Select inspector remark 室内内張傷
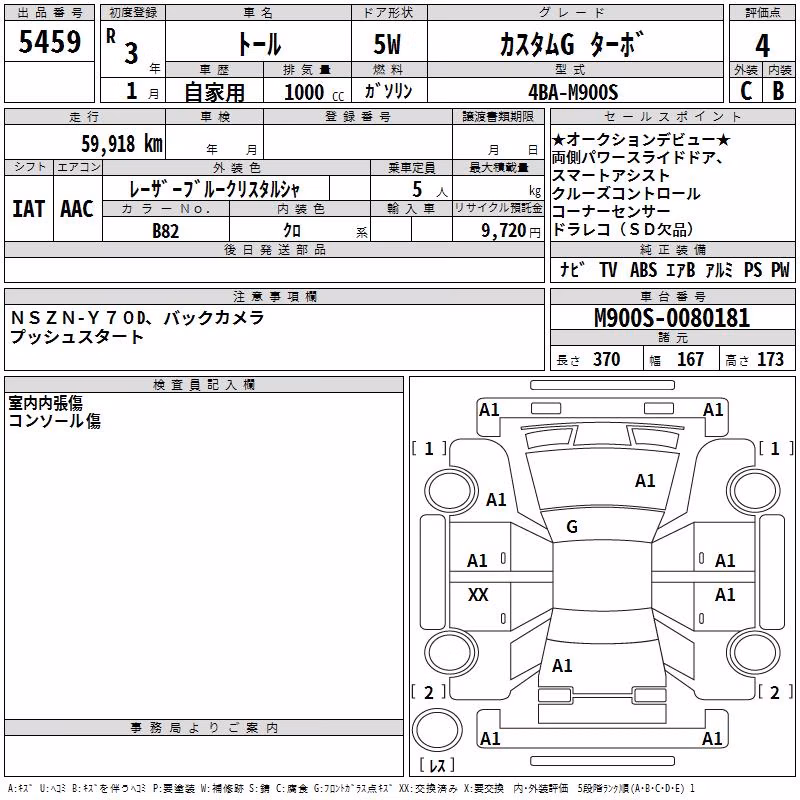 [45, 403]
